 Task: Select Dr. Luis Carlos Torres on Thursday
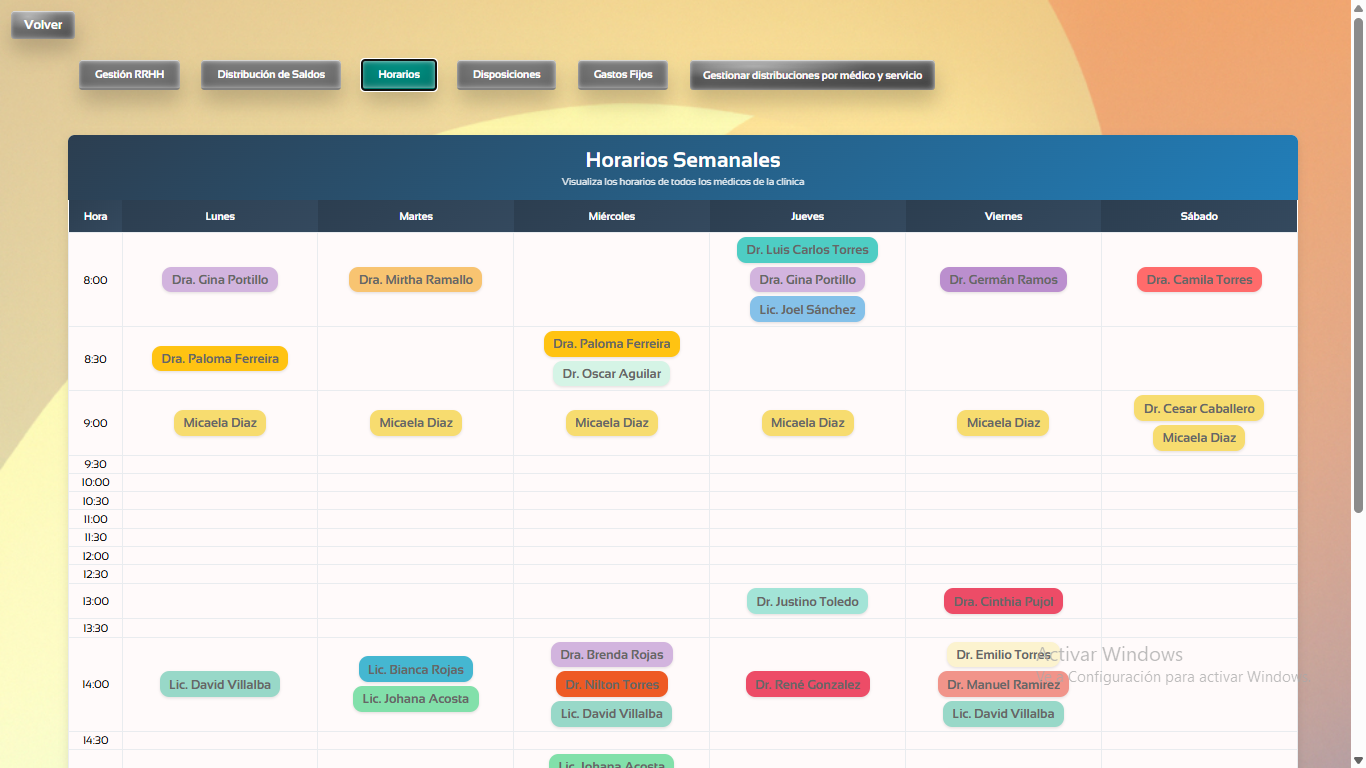(x=807, y=250)
